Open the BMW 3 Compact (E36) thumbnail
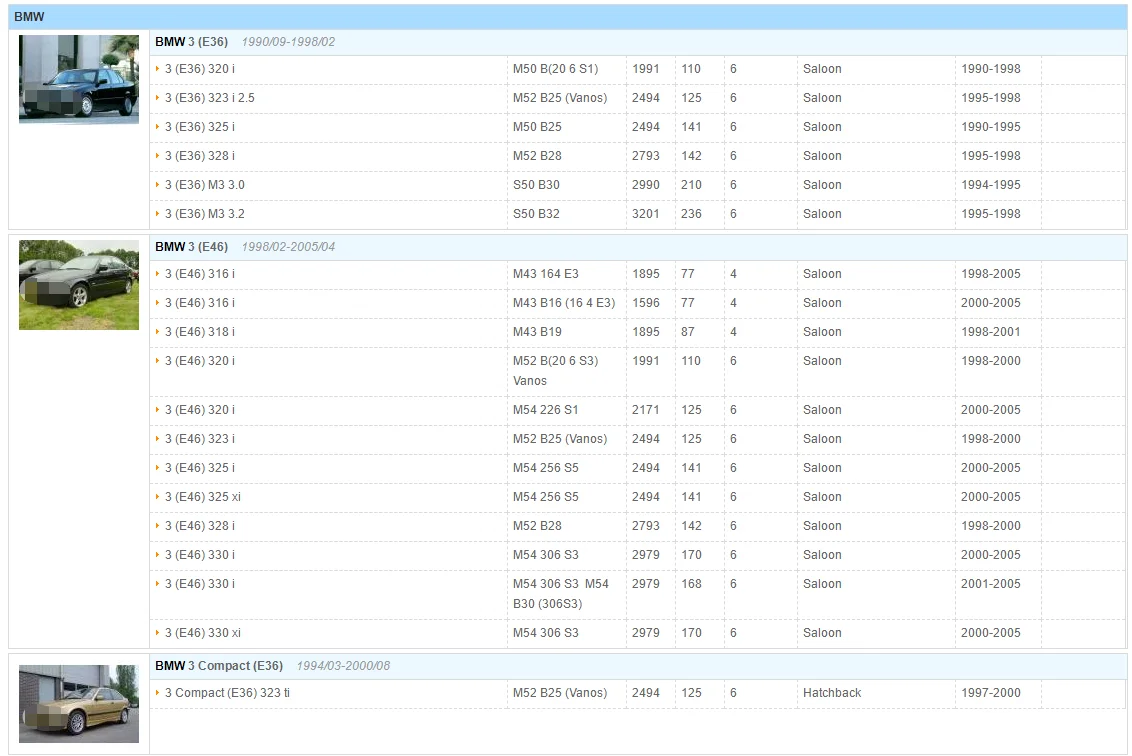The image size is (1132, 756). pyautogui.click(x=79, y=704)
